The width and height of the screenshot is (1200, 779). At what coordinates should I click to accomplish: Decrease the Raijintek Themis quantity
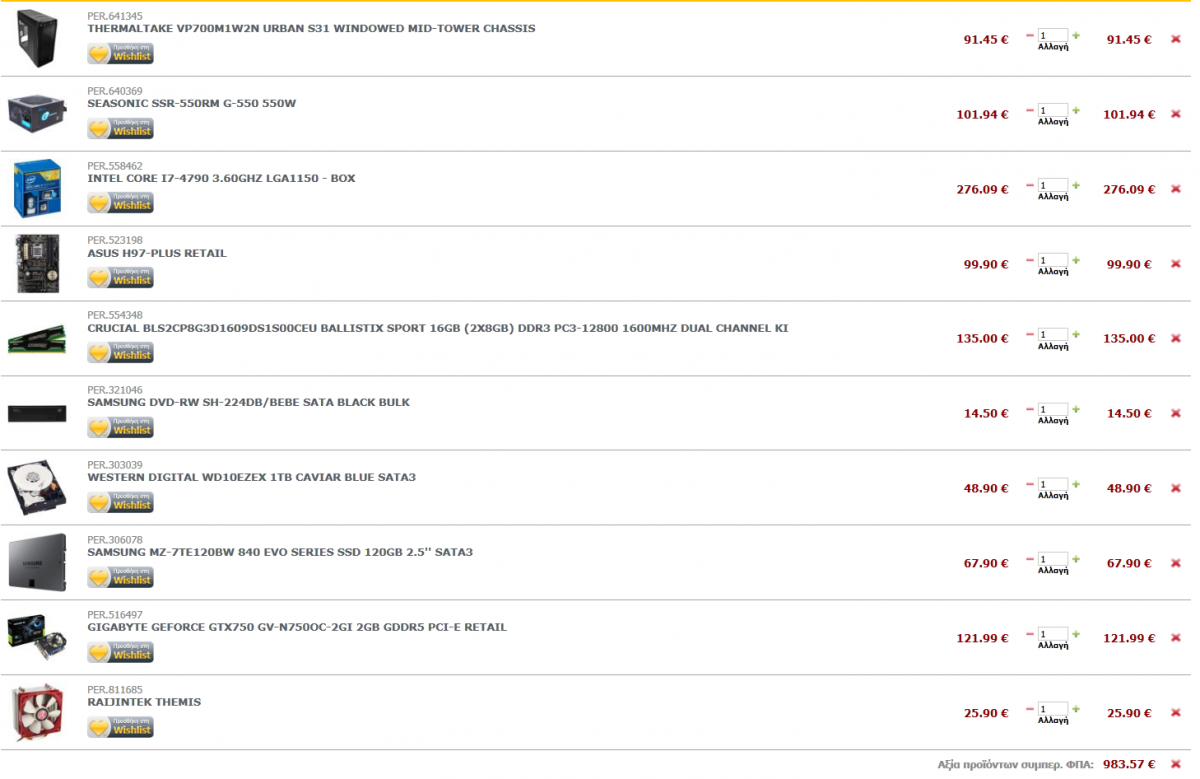pos(1030,710)
